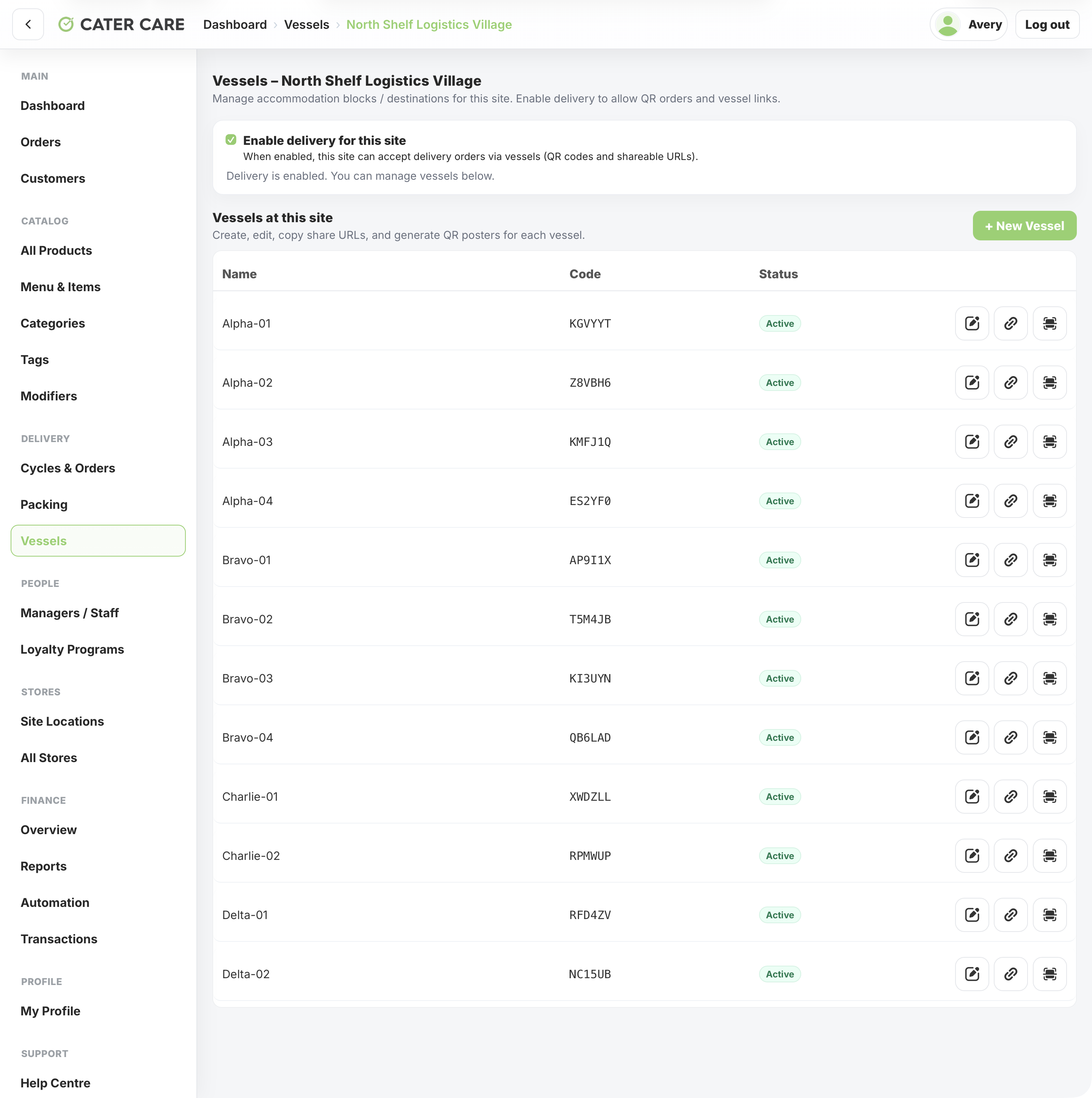The image size is (1092, 1098).
Task: Generate QR poster for Delta-01
Action: pos(1050,914)
